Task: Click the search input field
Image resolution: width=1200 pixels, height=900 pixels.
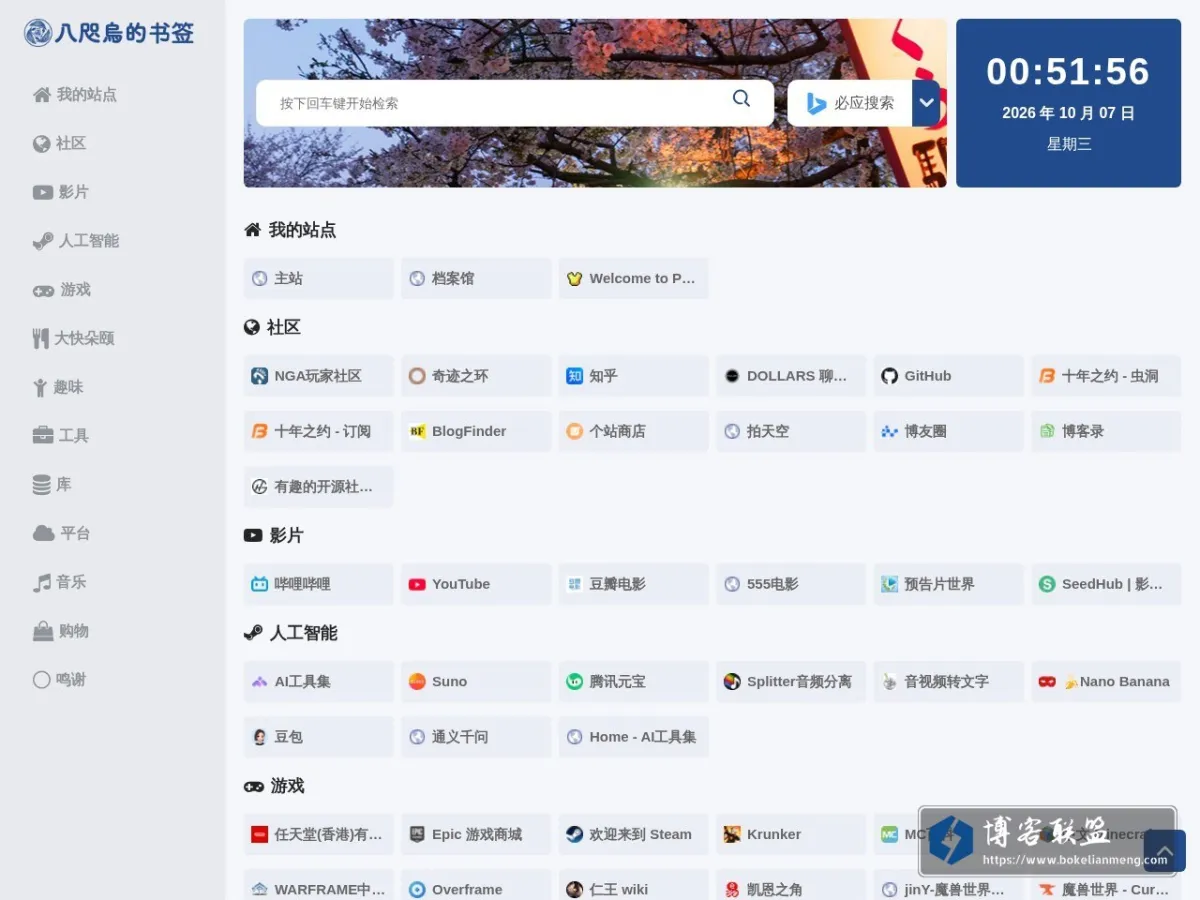Action: tap(515, 103)
